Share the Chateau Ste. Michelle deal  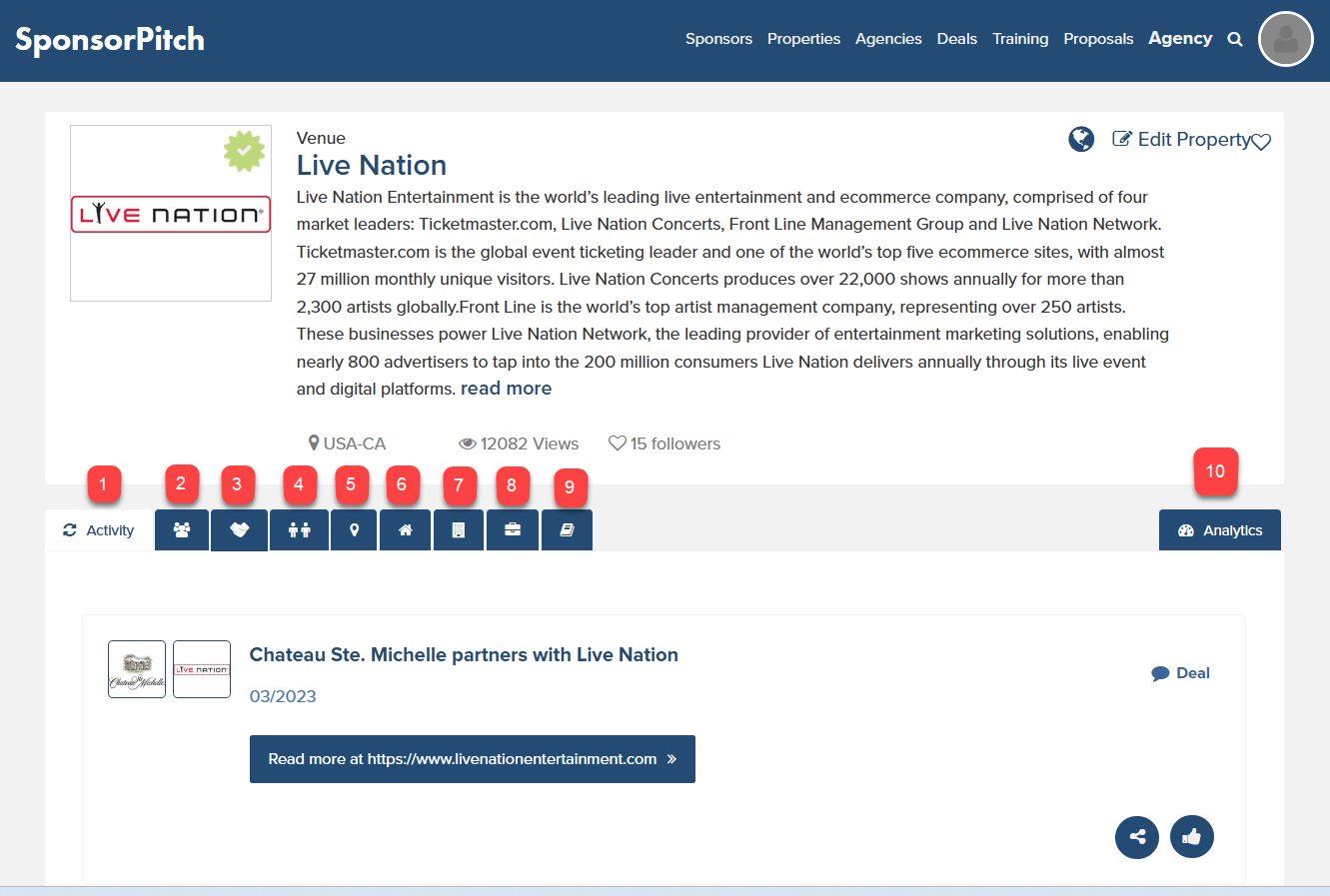pos(1137,837)
